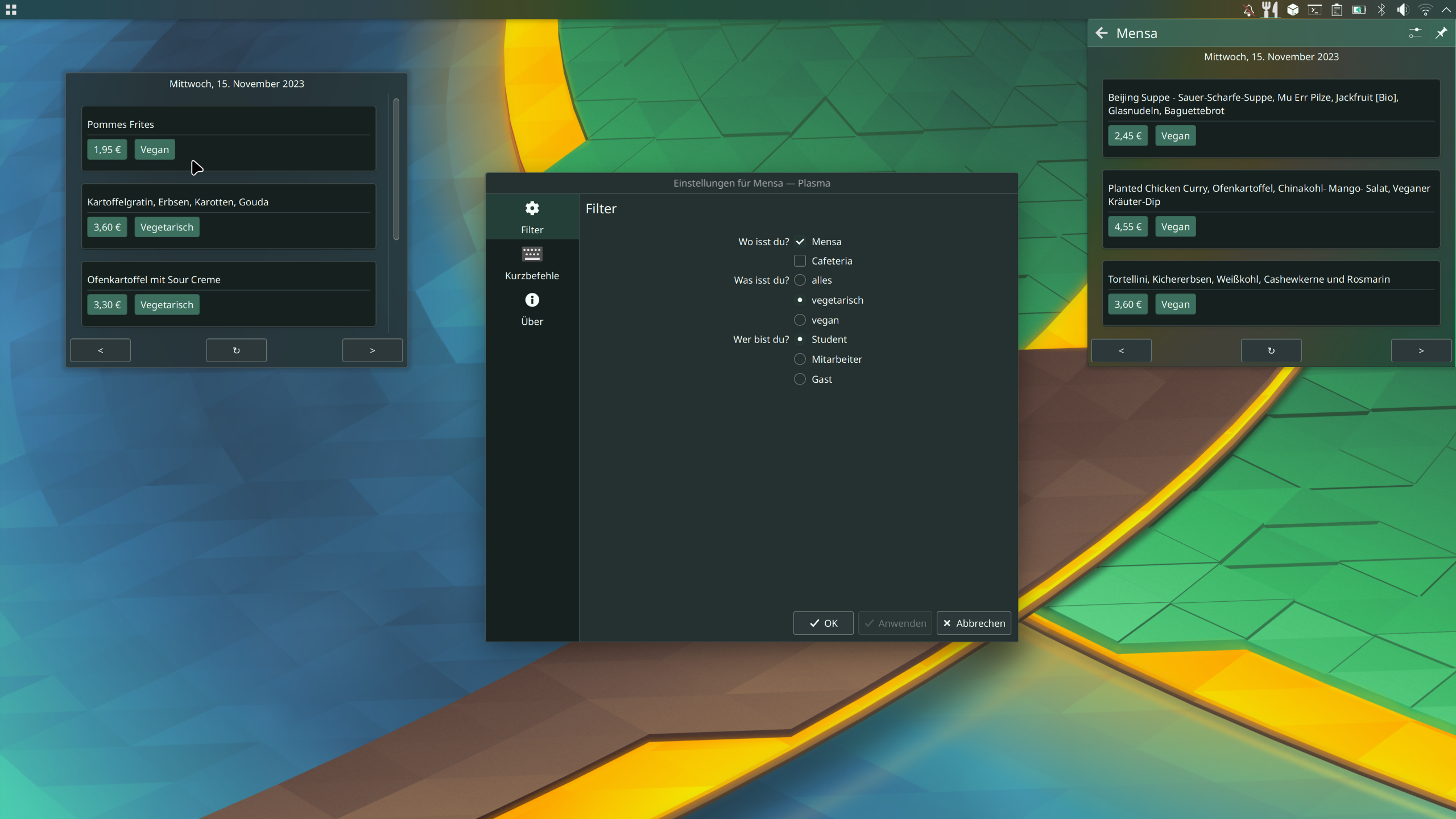Screen dimensions: 1456x819
Task: Select the Gast radio option
Action: (800, 379)
